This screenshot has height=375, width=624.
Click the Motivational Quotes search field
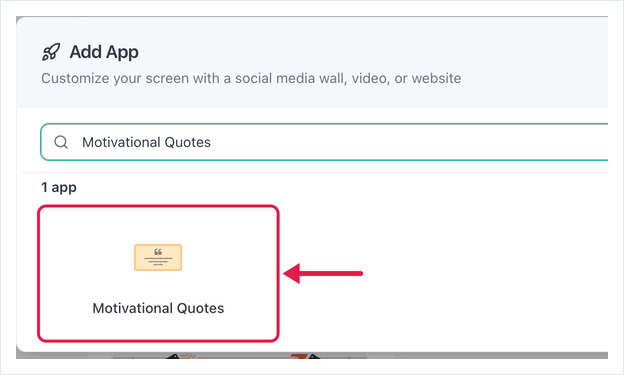point(324,142)
